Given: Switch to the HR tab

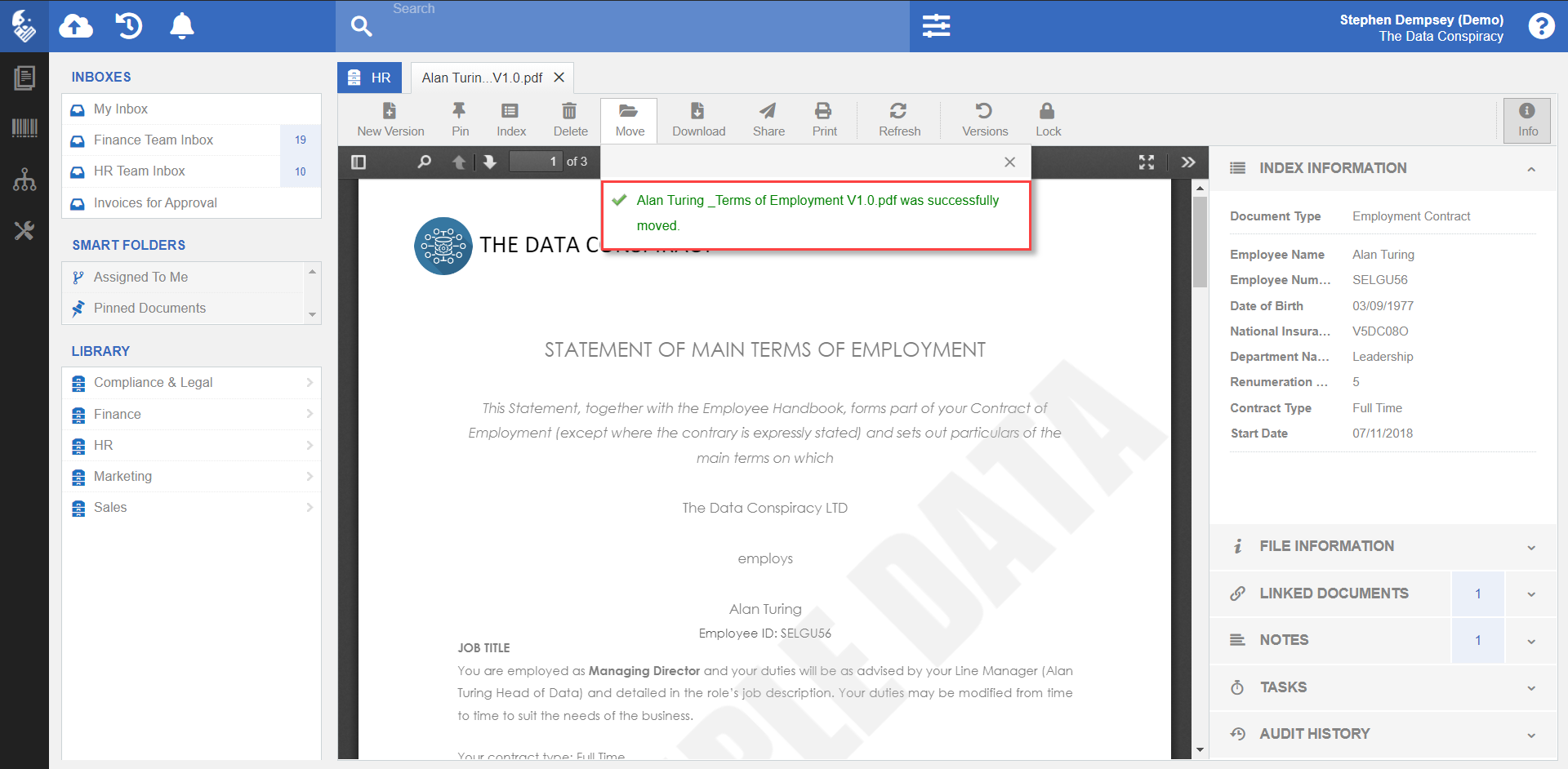Looking at the screenshot, I should click(369, 78).
